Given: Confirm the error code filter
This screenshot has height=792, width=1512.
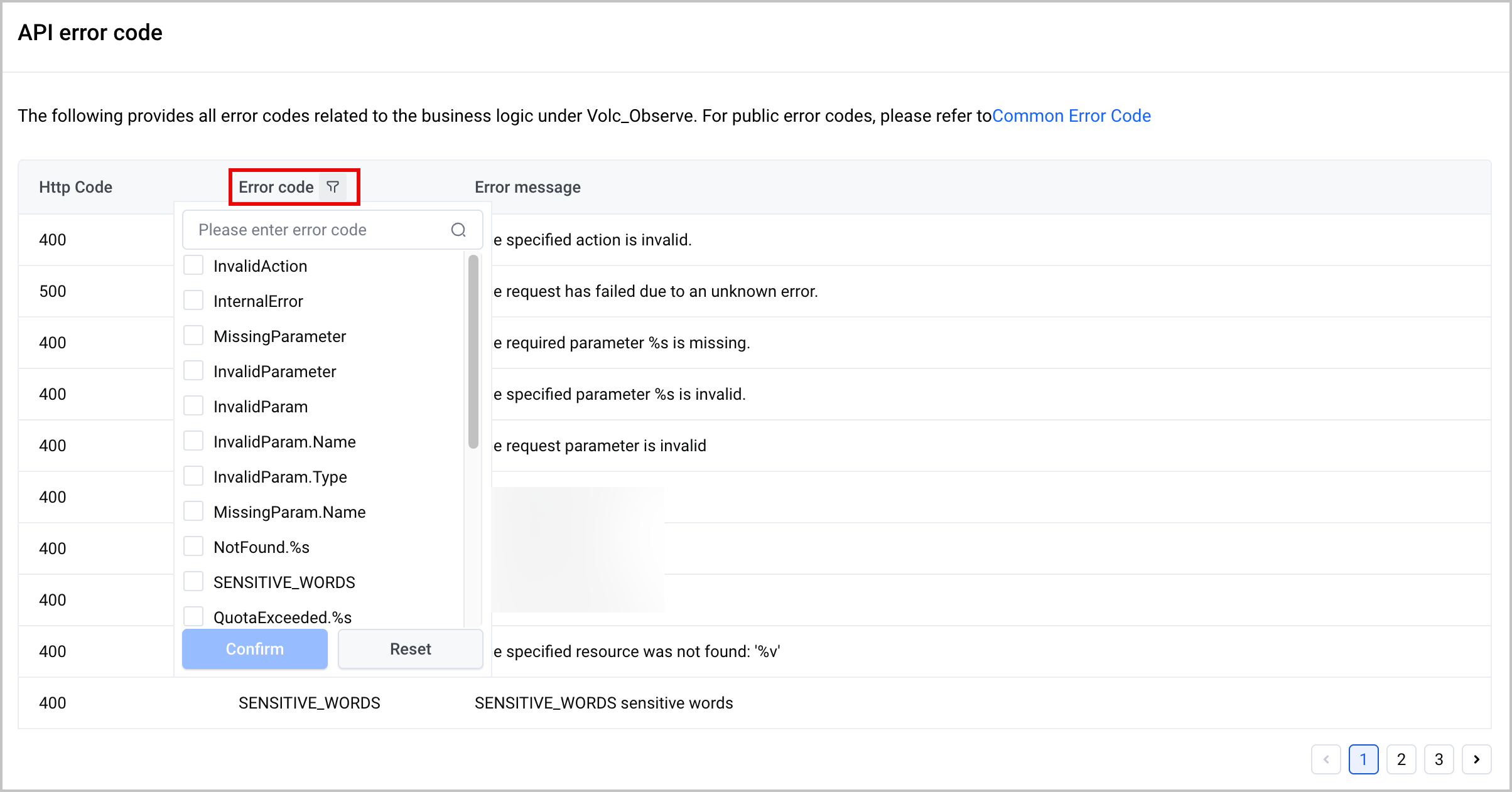Looking at the screenshot, I should pyautogui.click(x=255, y=649).
